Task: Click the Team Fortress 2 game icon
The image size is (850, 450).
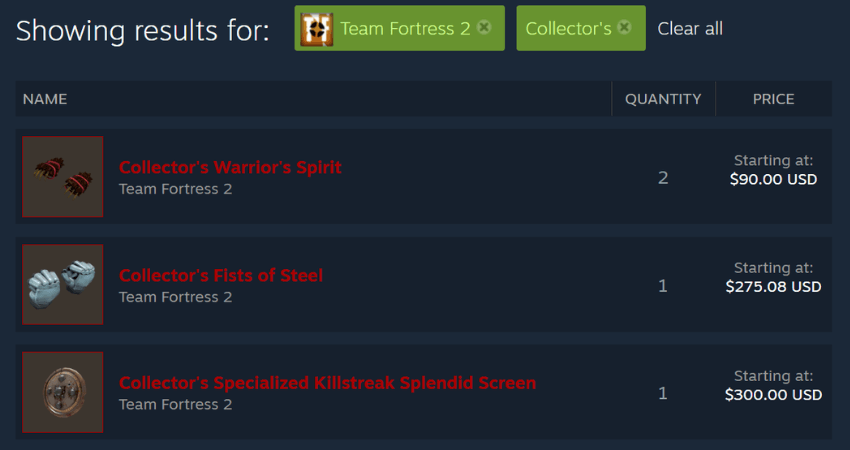Action: pyautogui.click(x=317, y=29)
